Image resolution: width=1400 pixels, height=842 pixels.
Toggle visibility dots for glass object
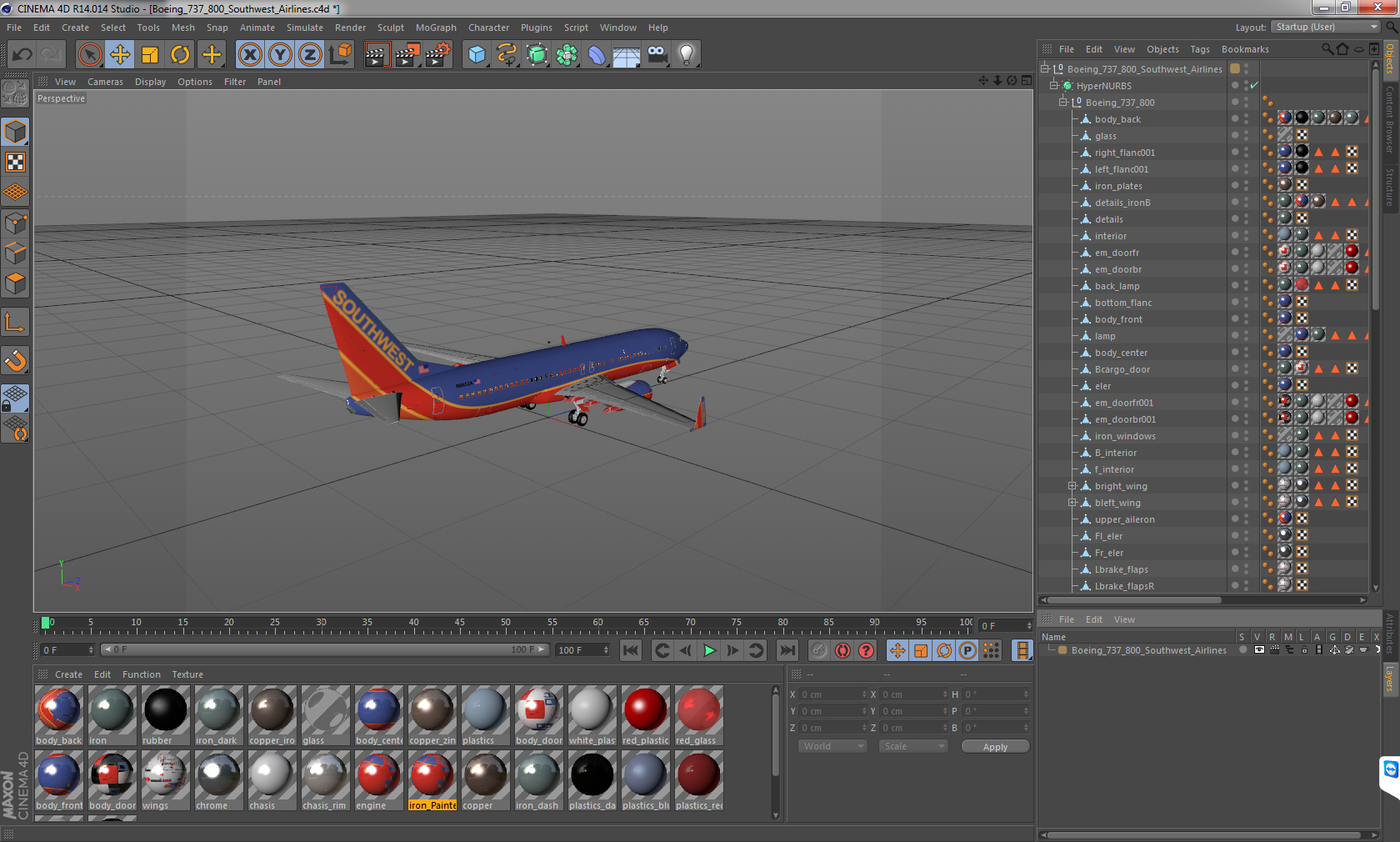[x=1247, y=135]
